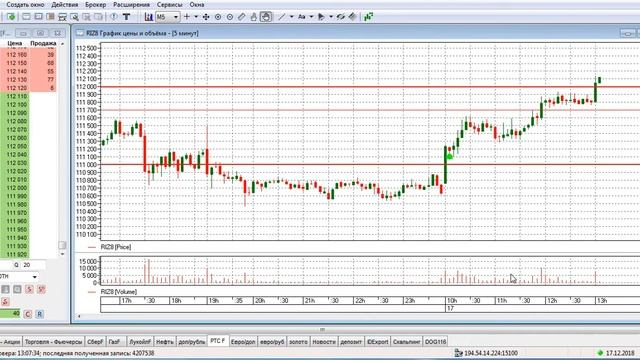The image size is (640, 360).
Task: Click the flag marker tool icon
Action: point(321,17)
